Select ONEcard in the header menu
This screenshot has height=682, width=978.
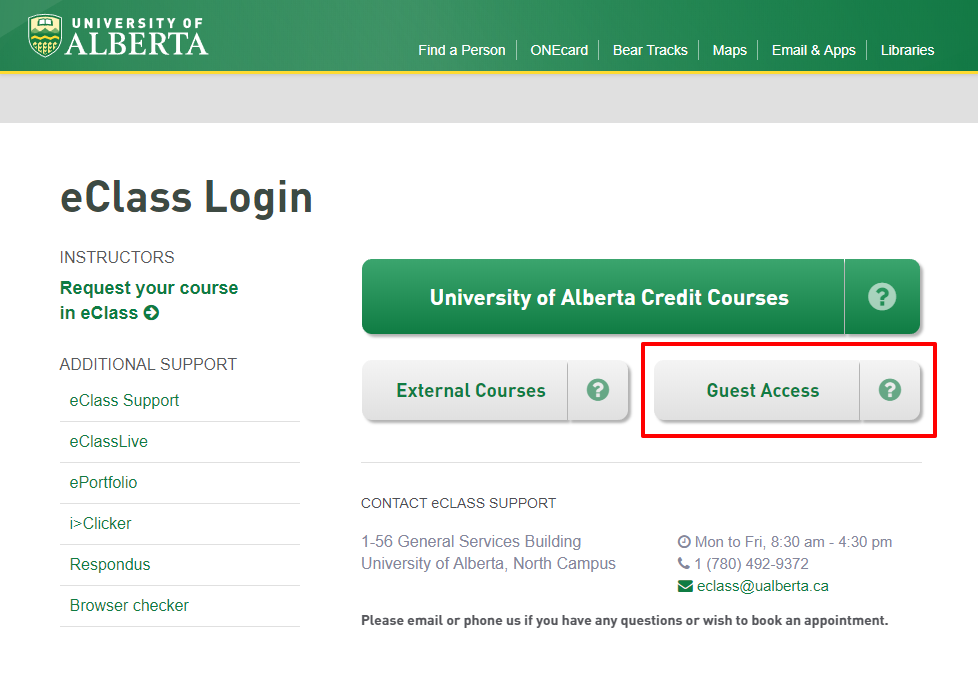(559, 50)
